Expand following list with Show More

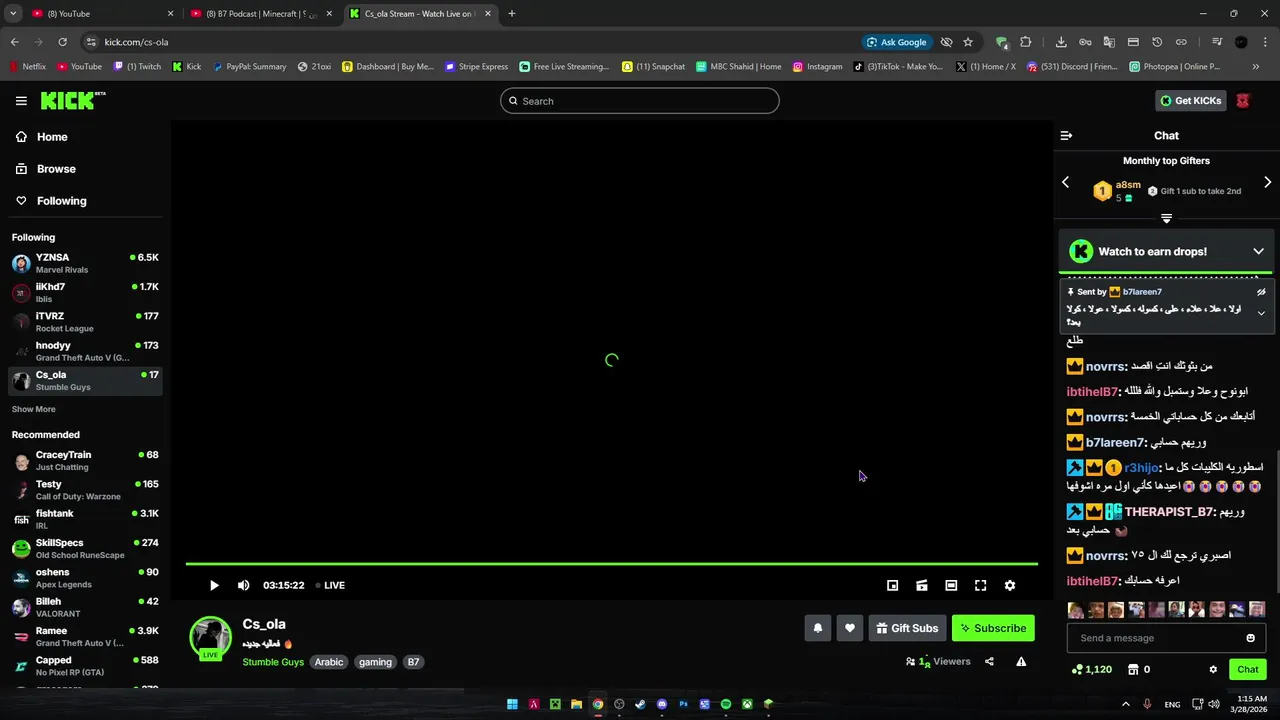pos(33,409)
